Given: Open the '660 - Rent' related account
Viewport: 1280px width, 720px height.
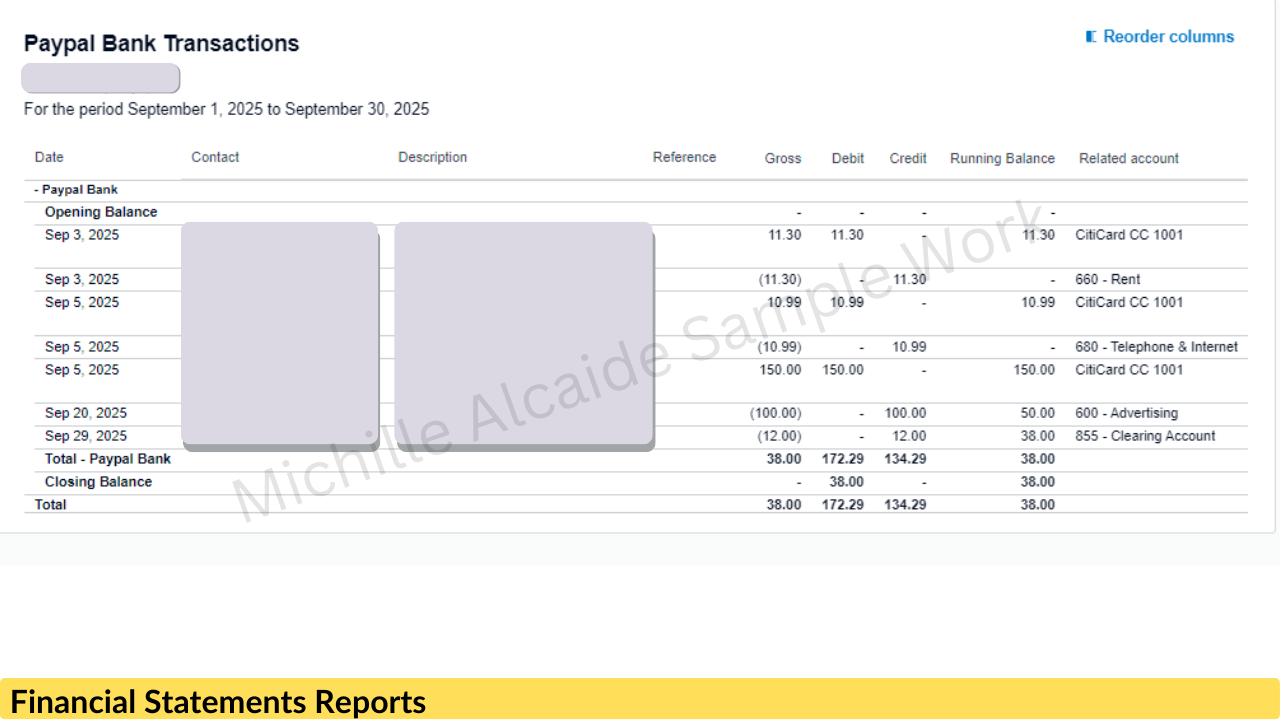Looking at the screenshot, I should point(1108,280).
